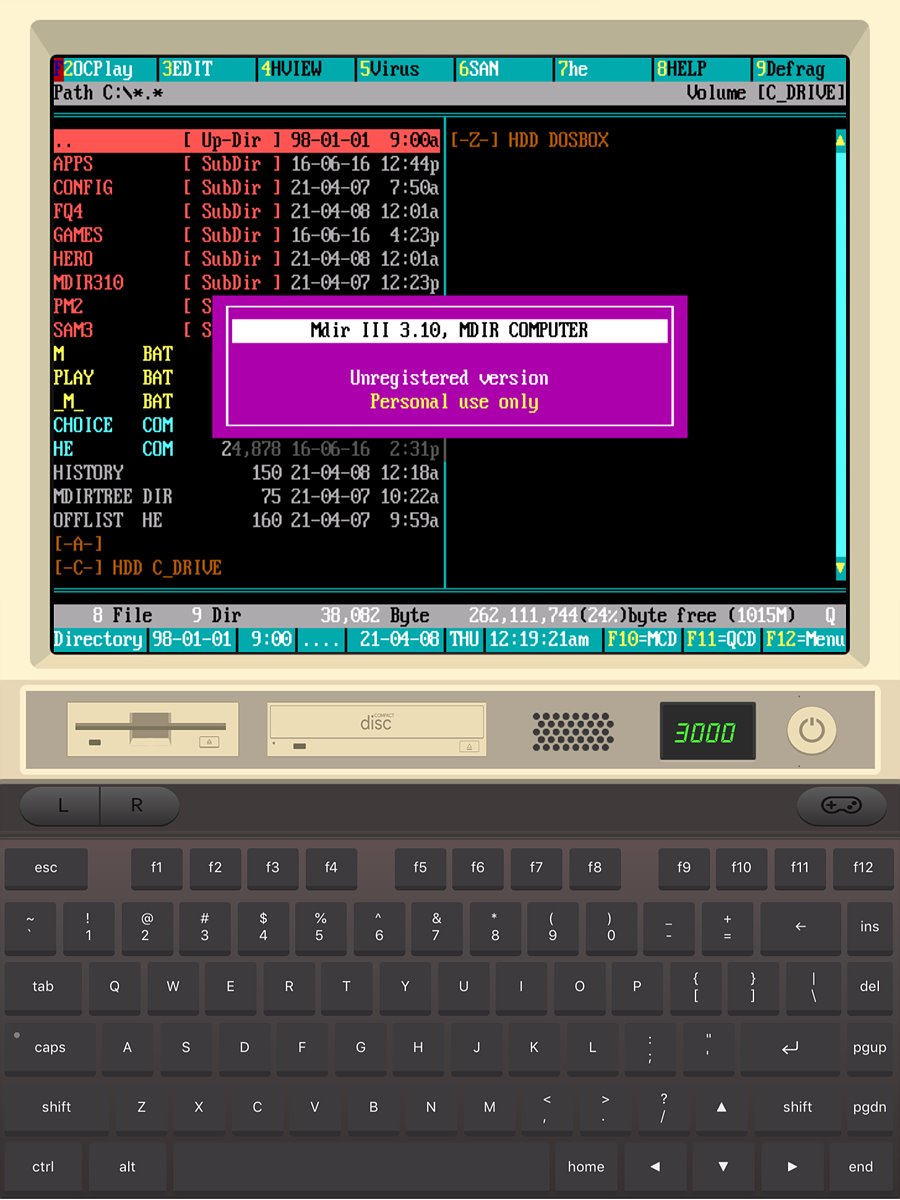Select the MDIR310 subdirectory
Screen dimensions: 900x1200
[246, 283]
